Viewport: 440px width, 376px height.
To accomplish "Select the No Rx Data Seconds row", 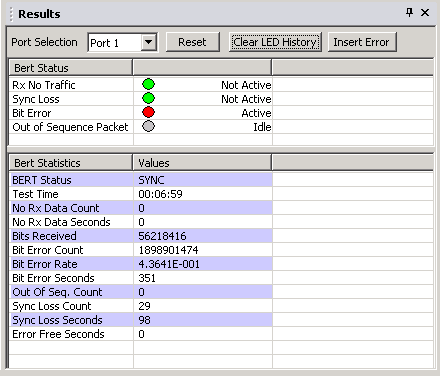I will click(x=141, y=222).
